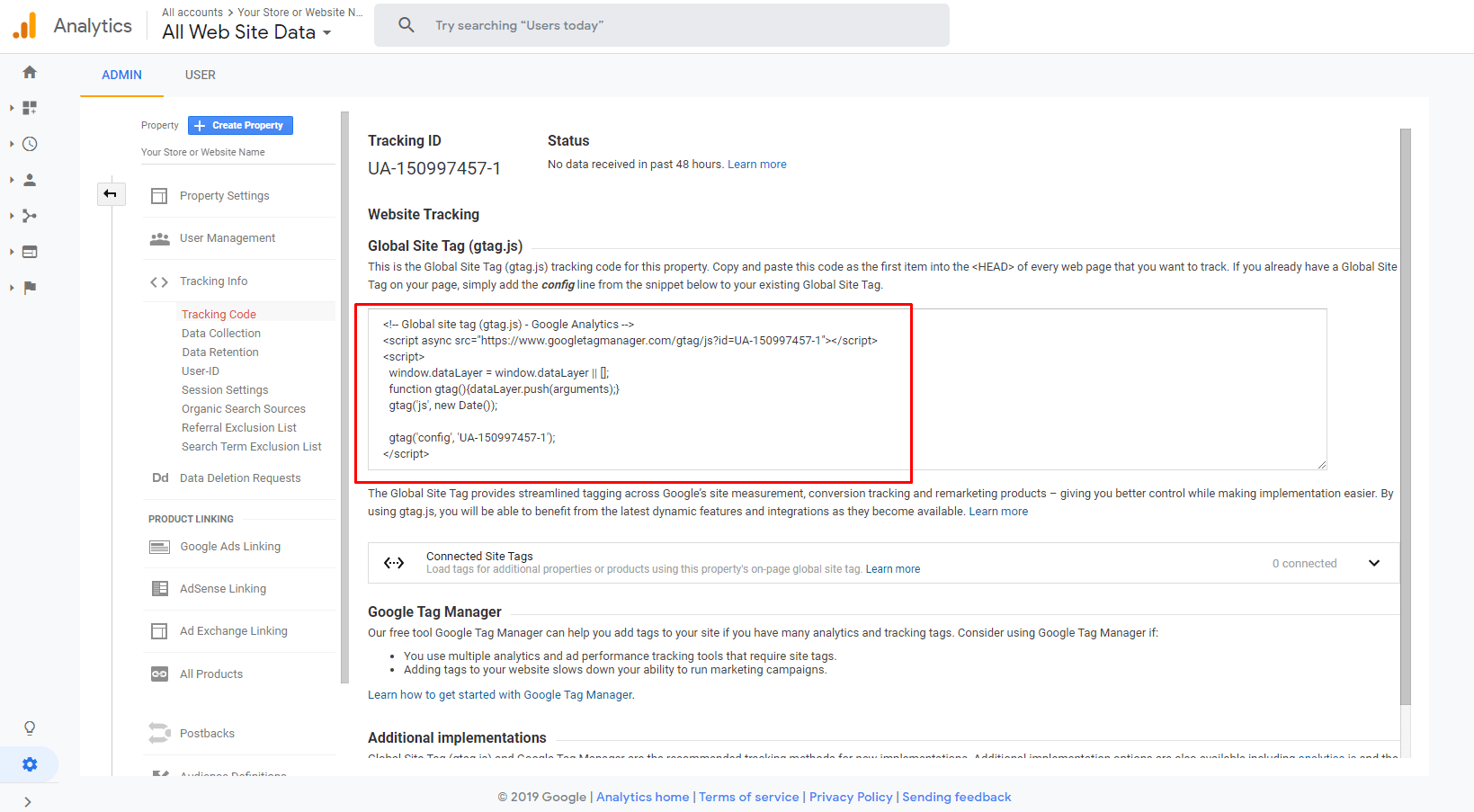Open Google Ads Linking
Viewport: 1474px width, 812px height.
[229, 547]
